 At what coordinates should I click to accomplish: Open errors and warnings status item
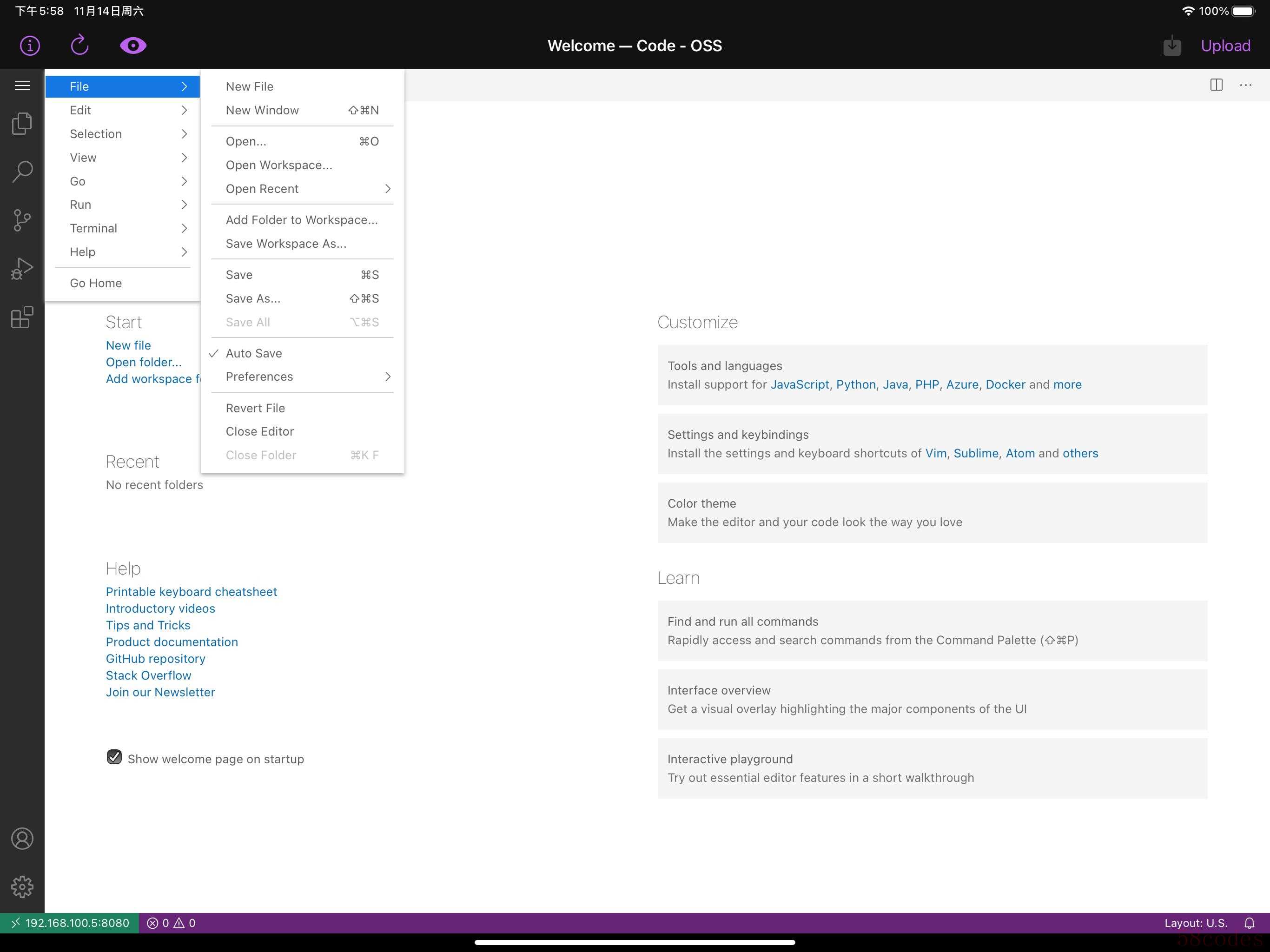[171, 923]
